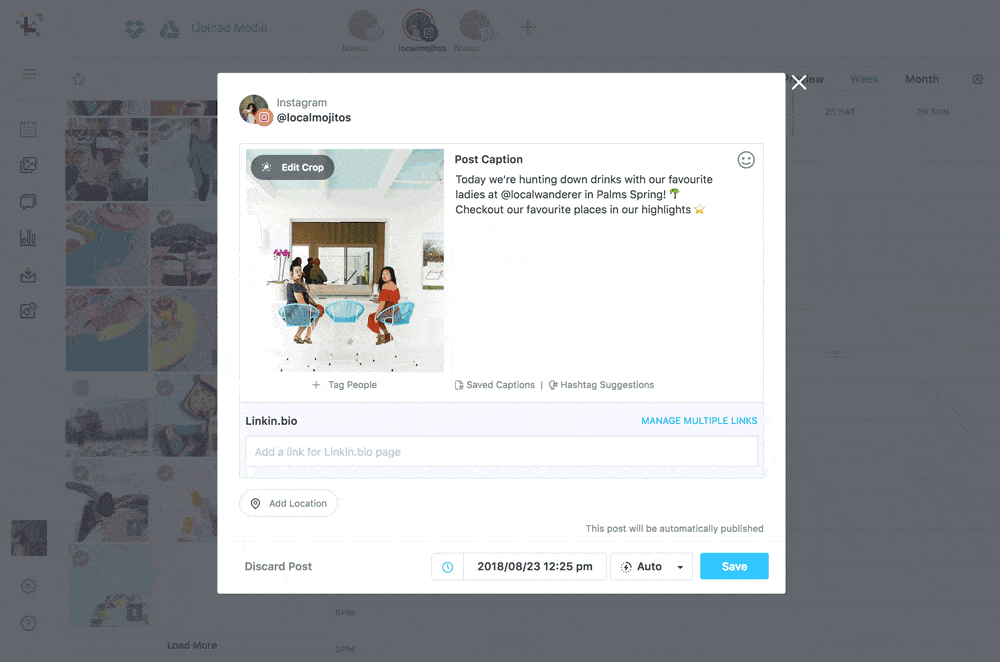Open the analytics bar chart sidebar icon

pyautogui.click(x=28, y=239)
